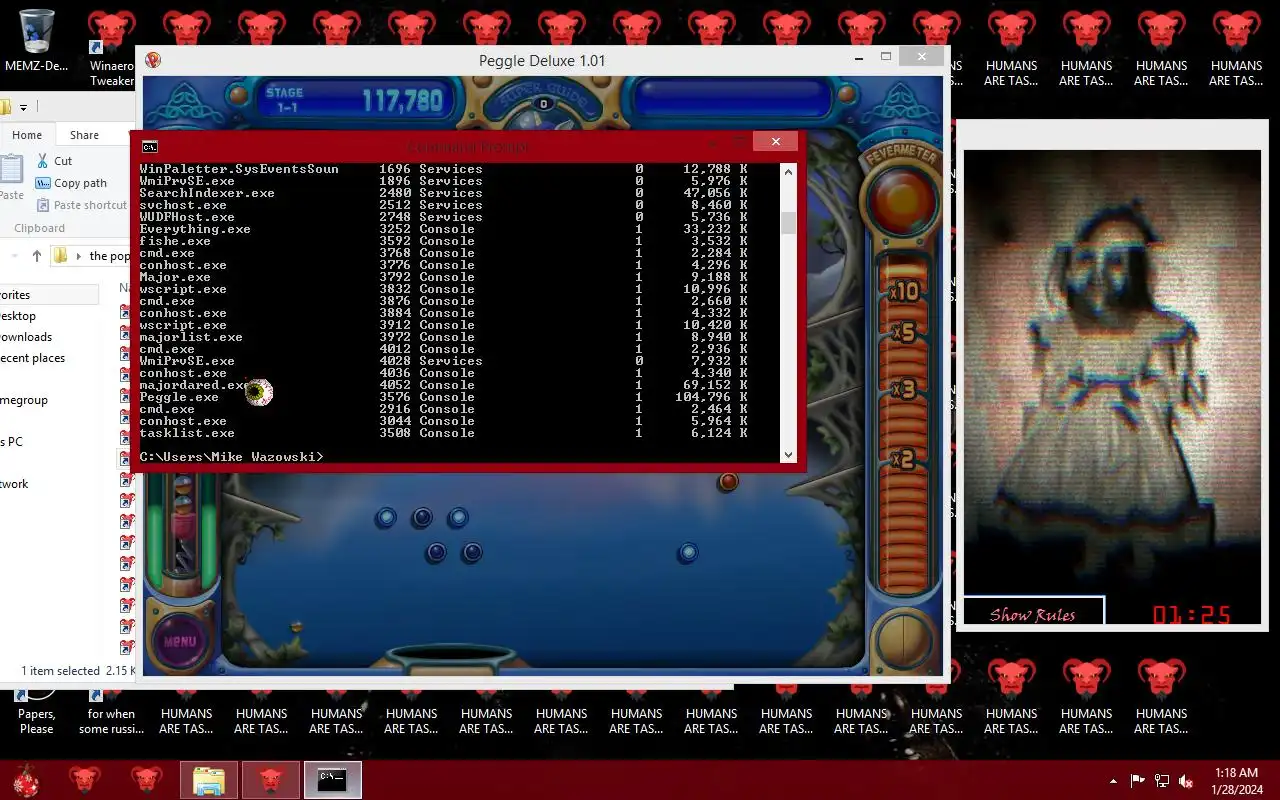The image size is (1280, 800).
Task: Switch to the Home ribbon tab
Action: pyautogui.click(x=27, y=135)
